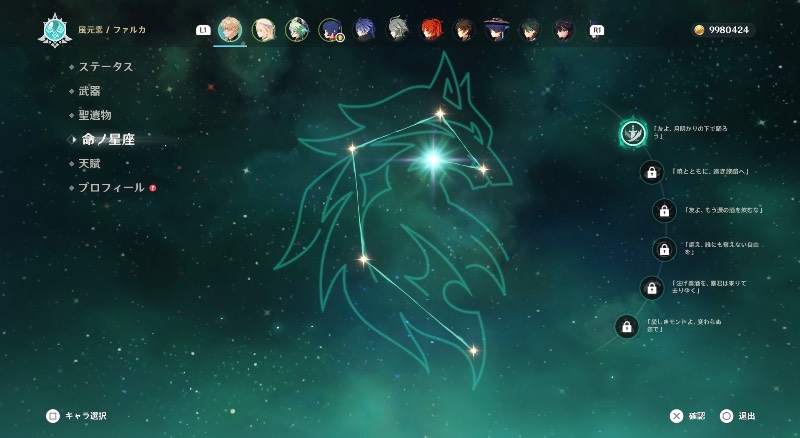Click the 確認 label
The height and width of the screenshot is (438, 800).
pyautogui.click(x=697, y=416)
